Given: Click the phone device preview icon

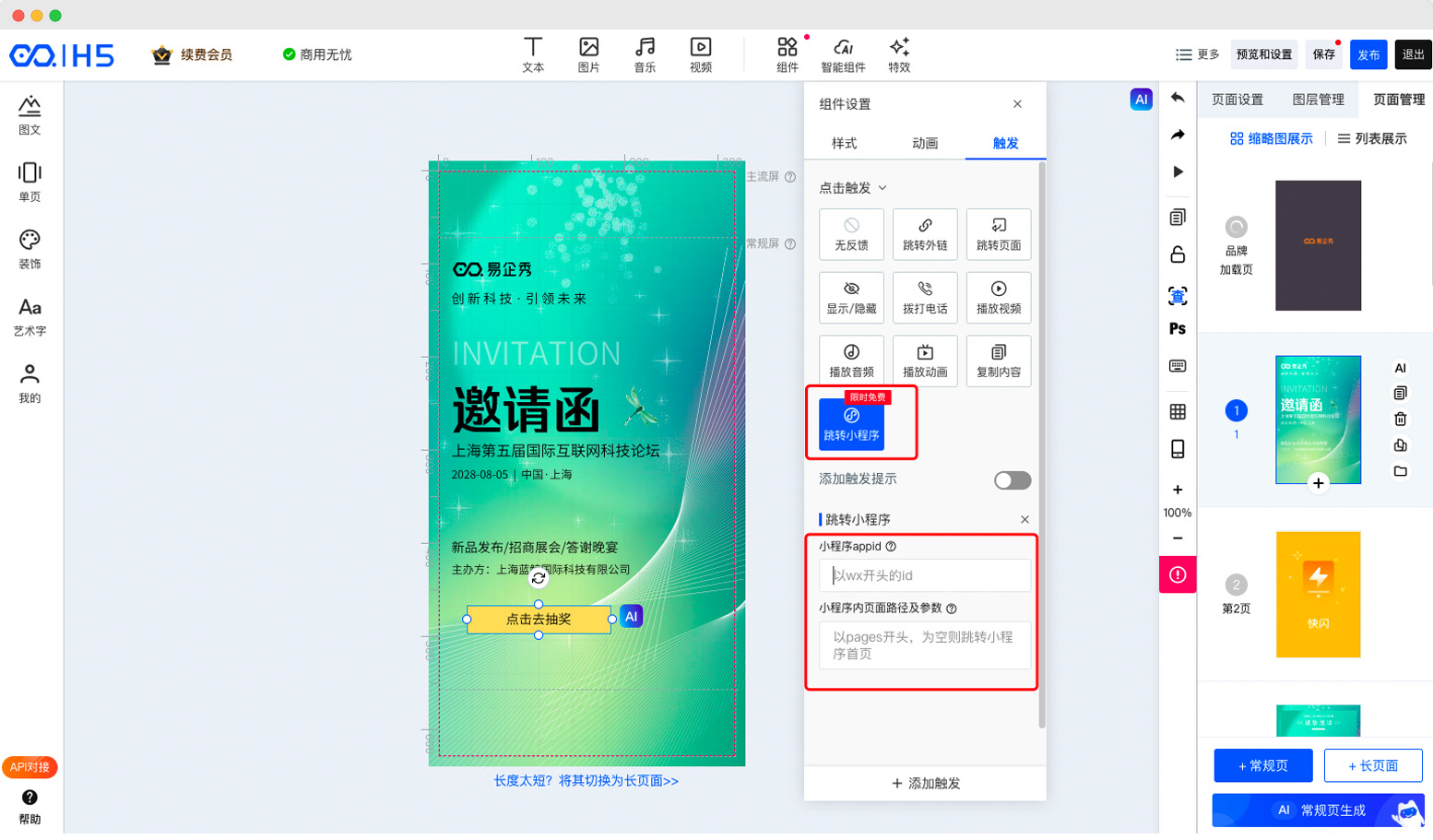Looking at the screenshot, I should 1178,449.
